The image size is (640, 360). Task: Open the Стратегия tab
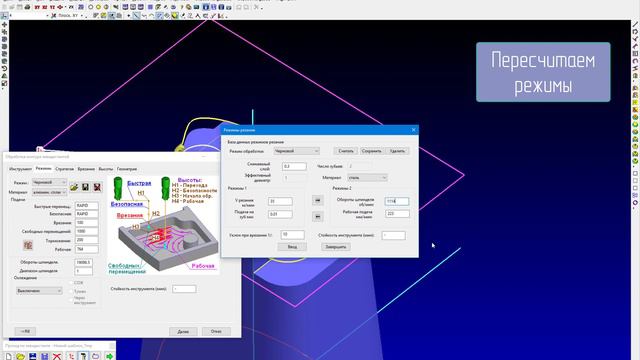[64, 169]
